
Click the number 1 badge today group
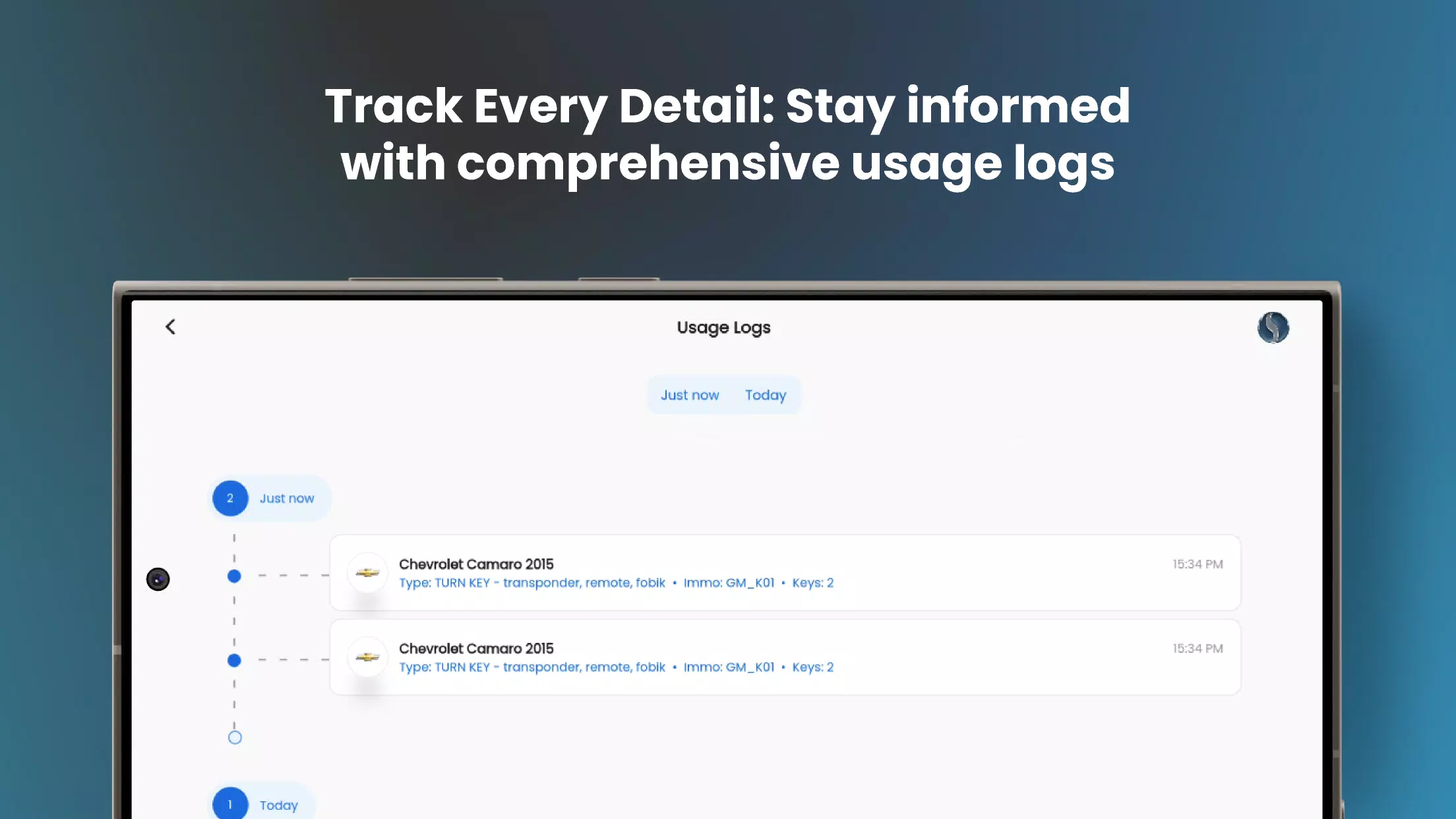tap(229, 805)
